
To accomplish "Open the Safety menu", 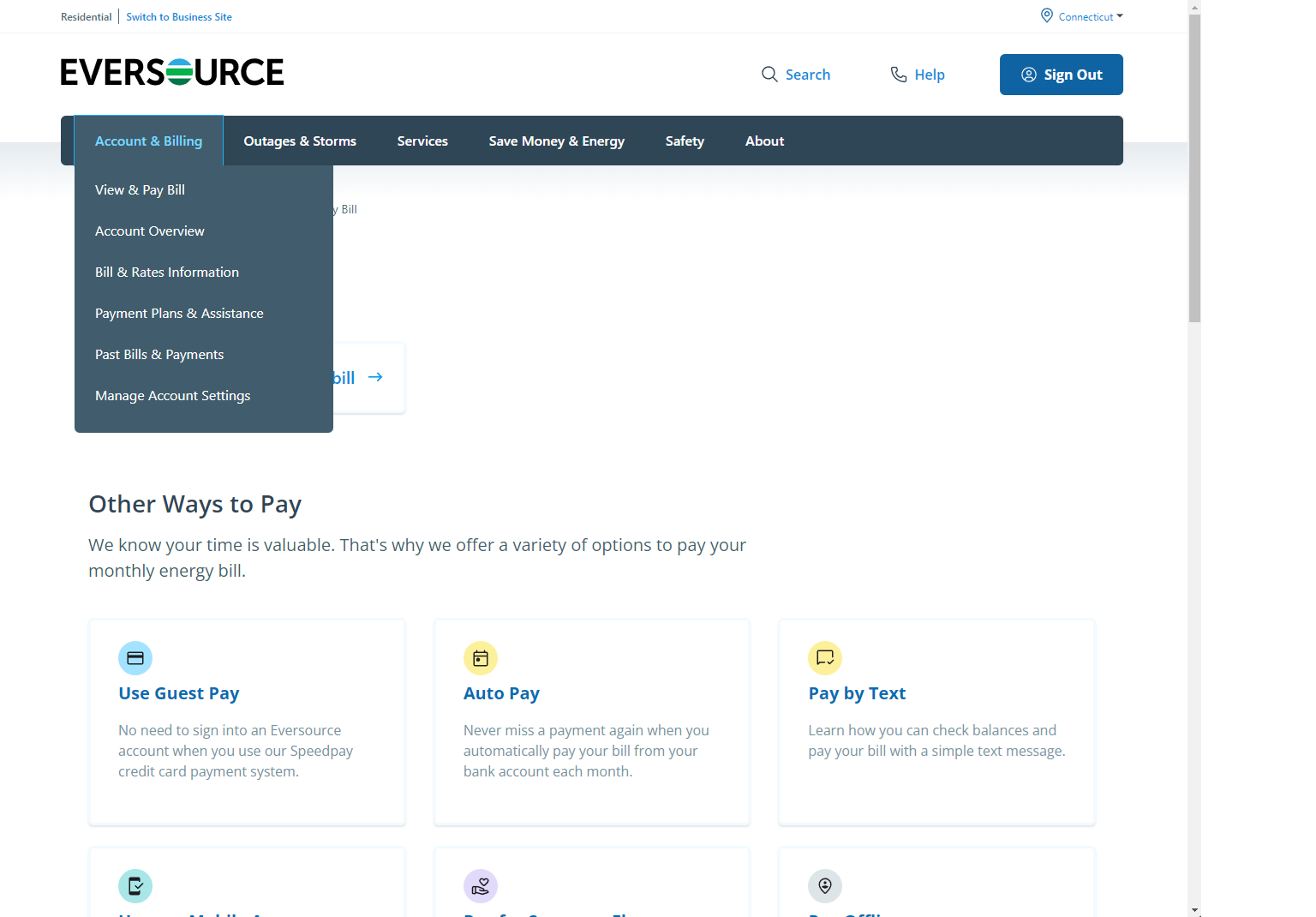I will tap(685, 141).
